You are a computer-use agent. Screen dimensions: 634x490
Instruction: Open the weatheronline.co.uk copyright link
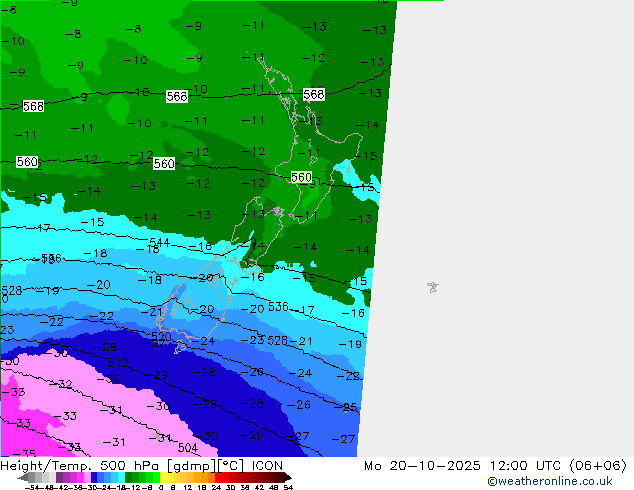click(550, 481)
